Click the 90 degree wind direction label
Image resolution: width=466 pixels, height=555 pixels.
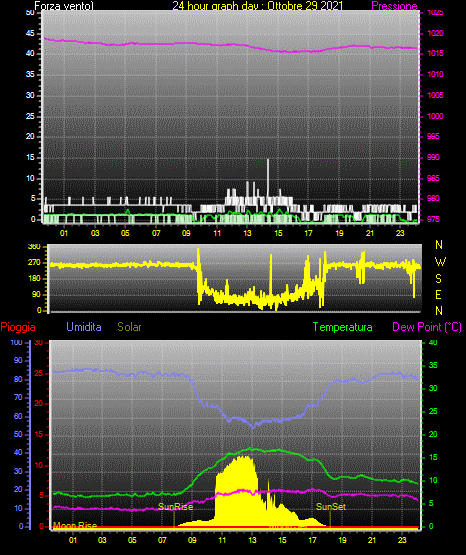36,294
